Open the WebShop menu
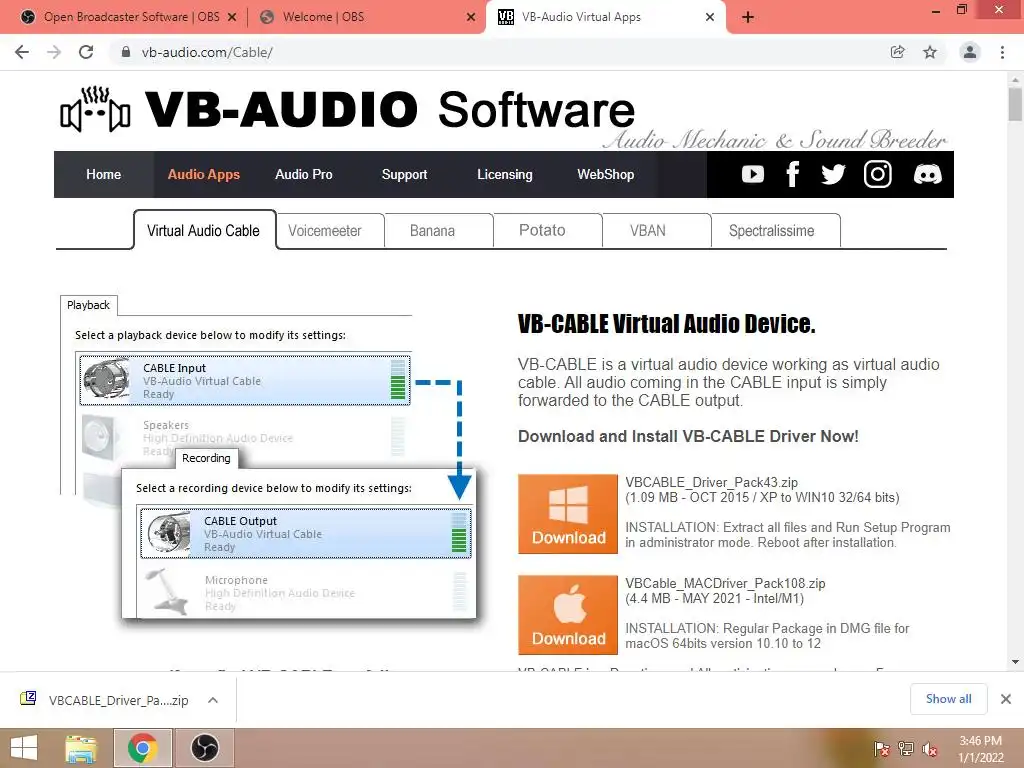The height and width of the screenshot is (768, 1024). click(x=605, y=174)
